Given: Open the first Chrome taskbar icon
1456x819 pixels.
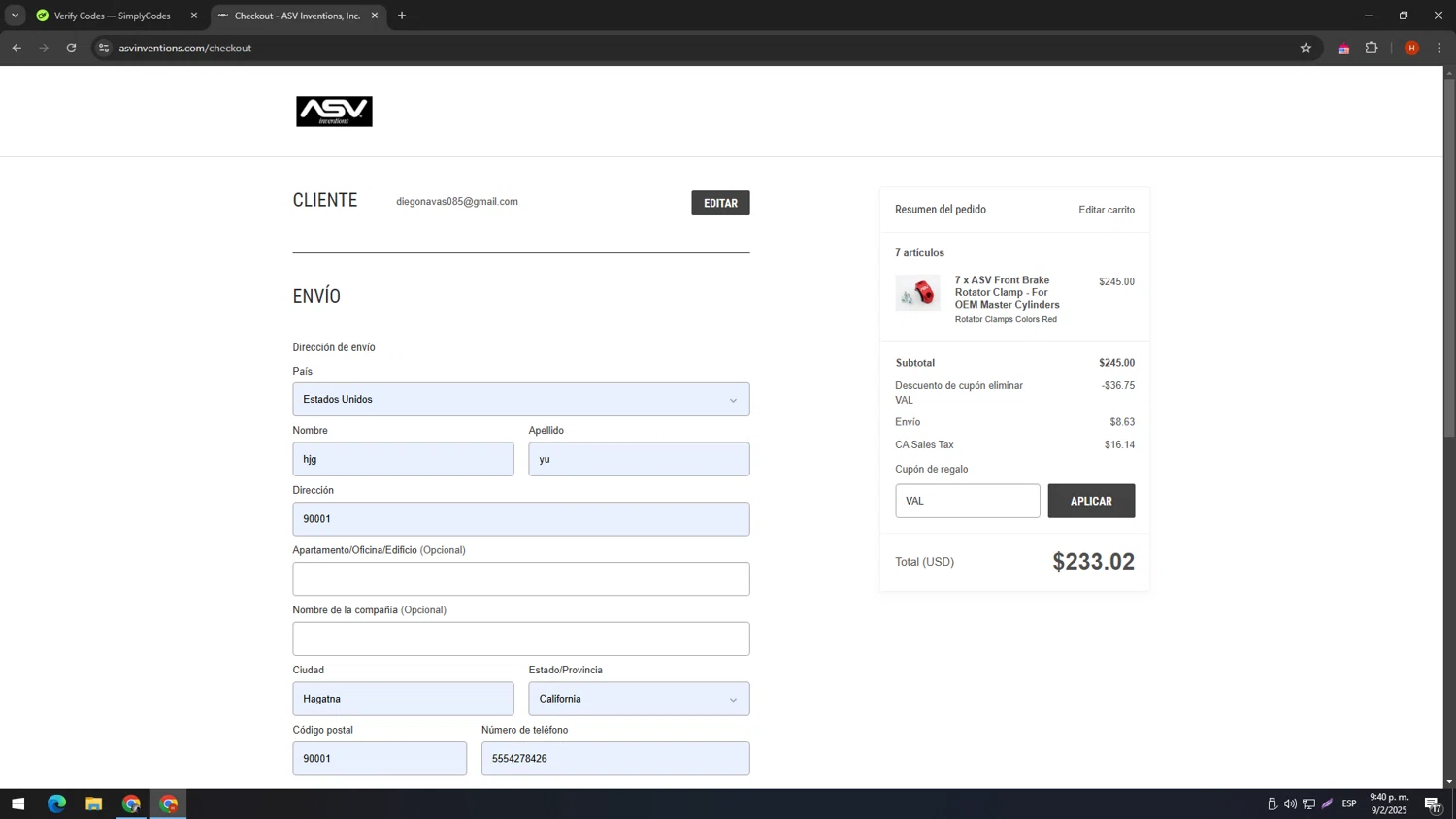Looking at the screenshot, I should [131, 803].
